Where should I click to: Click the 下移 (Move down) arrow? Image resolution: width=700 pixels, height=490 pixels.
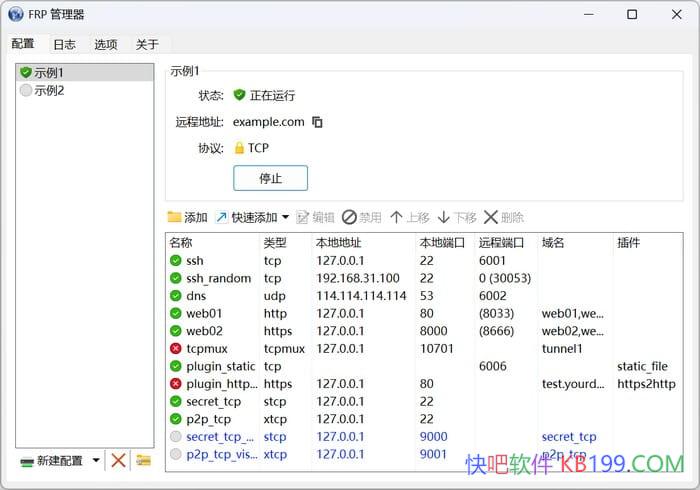point(444,217)
